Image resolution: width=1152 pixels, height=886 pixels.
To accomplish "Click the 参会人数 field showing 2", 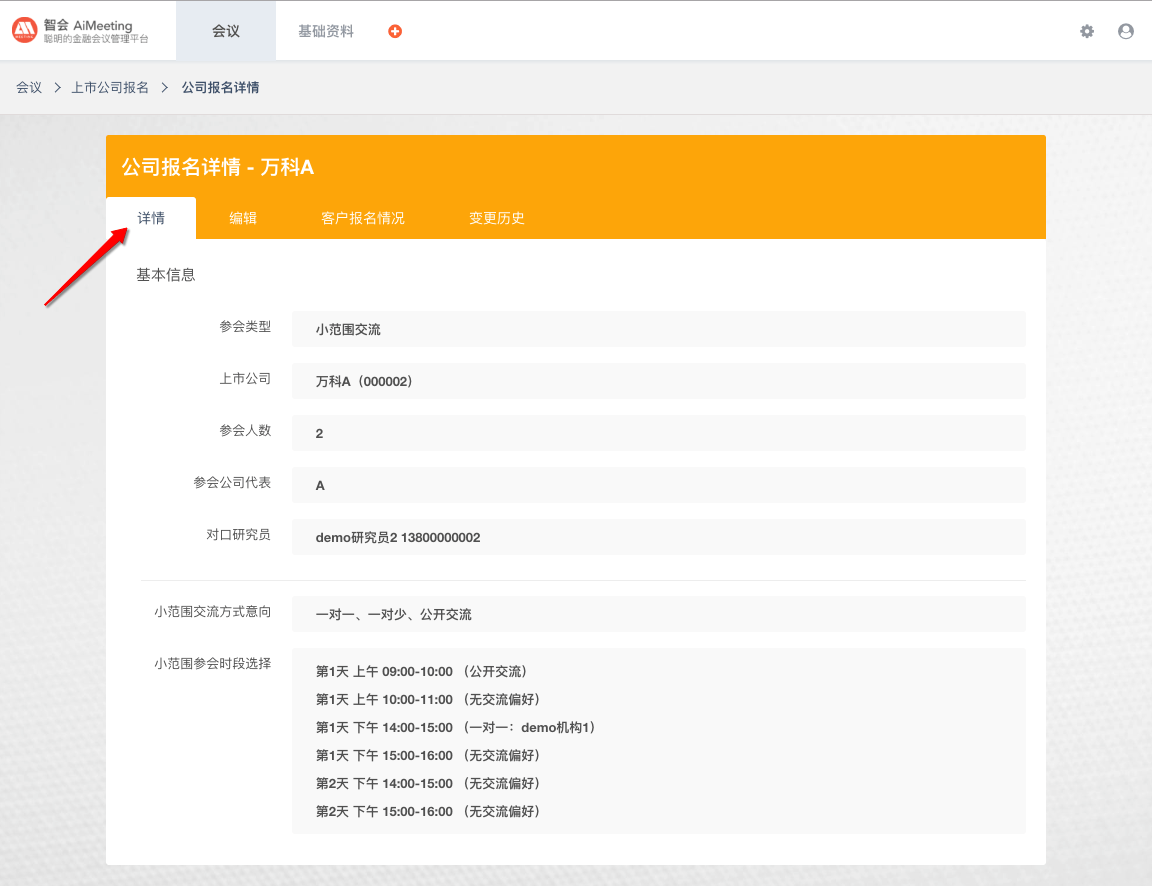I will 658,433.
